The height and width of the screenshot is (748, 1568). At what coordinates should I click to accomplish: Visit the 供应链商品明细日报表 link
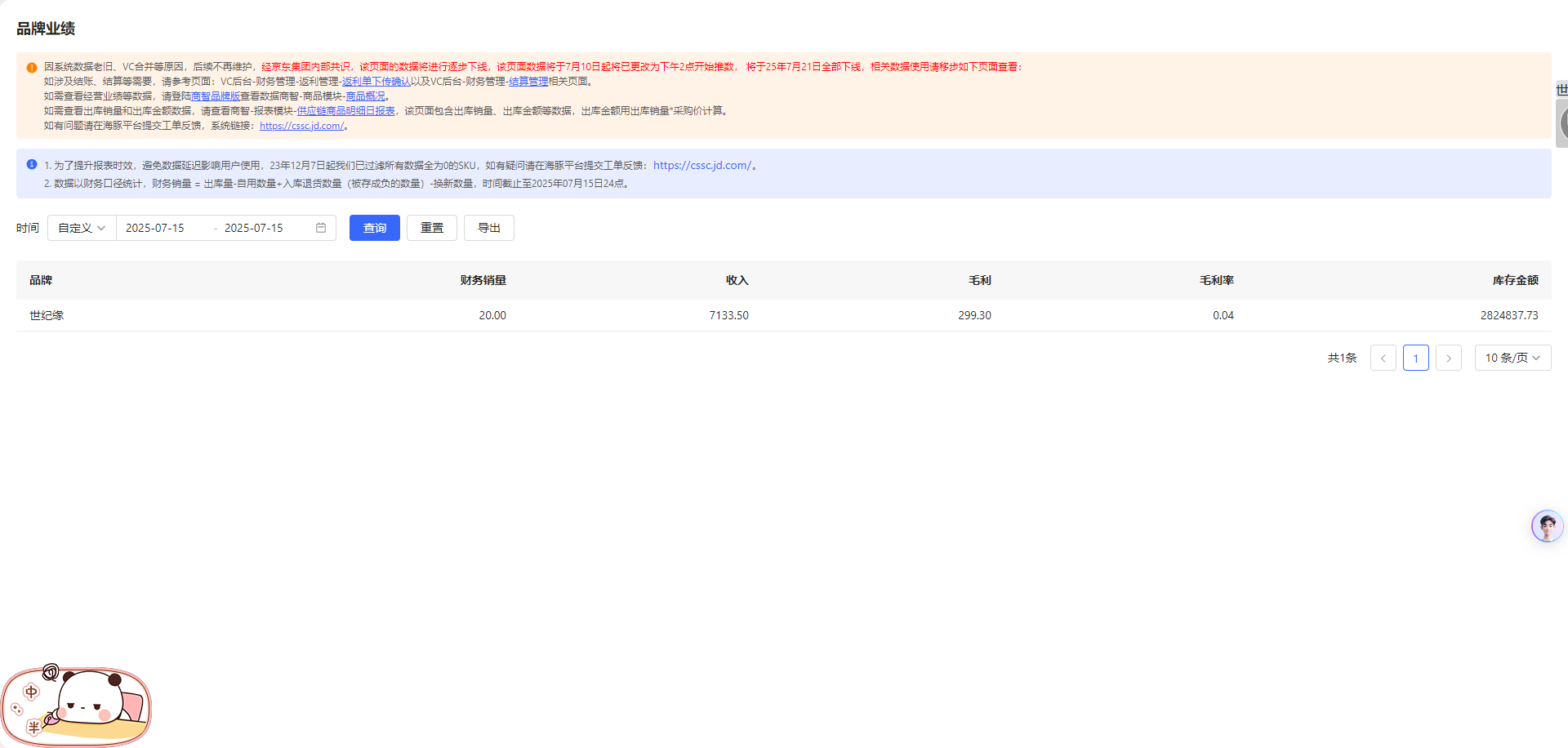pyautogui.click(x=345, y=111)
